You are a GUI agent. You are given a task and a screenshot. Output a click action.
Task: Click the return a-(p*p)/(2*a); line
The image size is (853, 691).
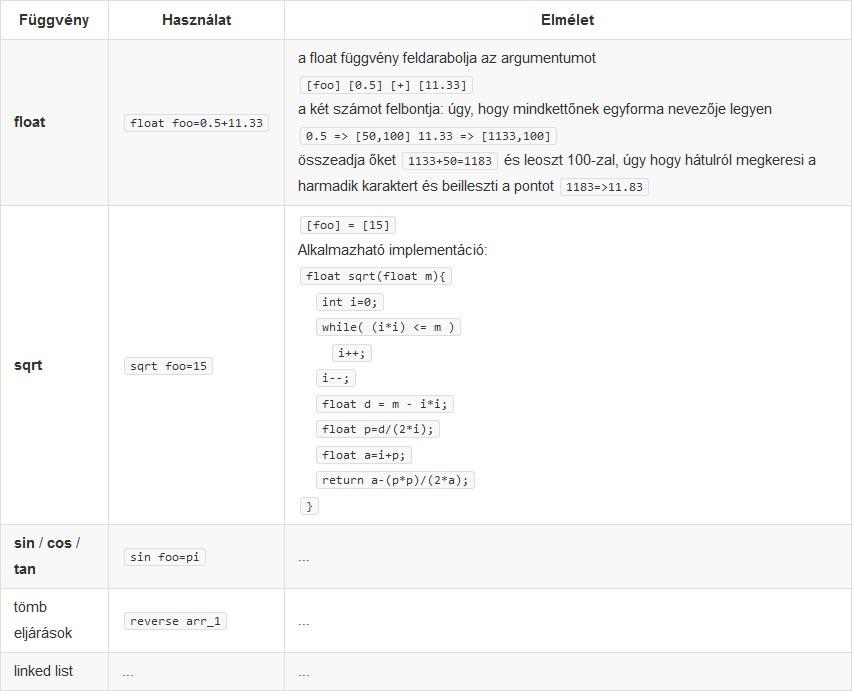tap(395, 480)
